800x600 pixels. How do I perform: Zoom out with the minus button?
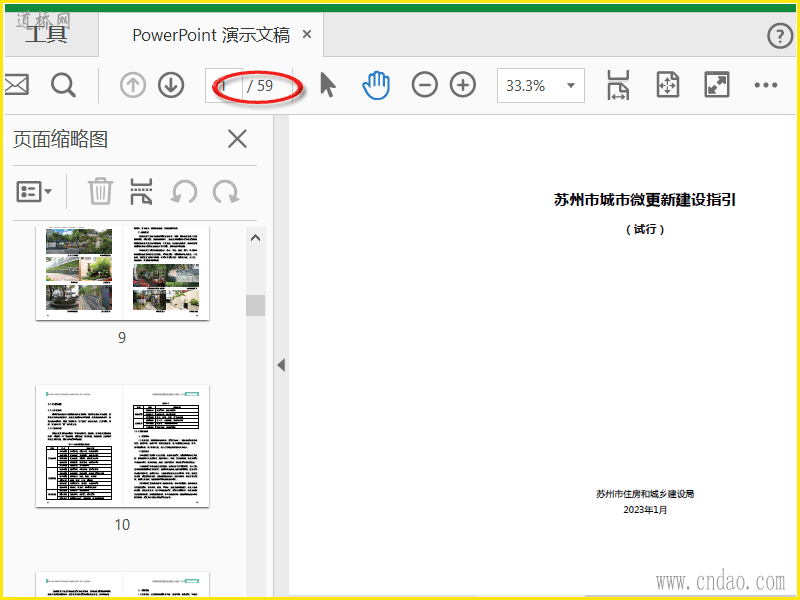tap(424, 85)
